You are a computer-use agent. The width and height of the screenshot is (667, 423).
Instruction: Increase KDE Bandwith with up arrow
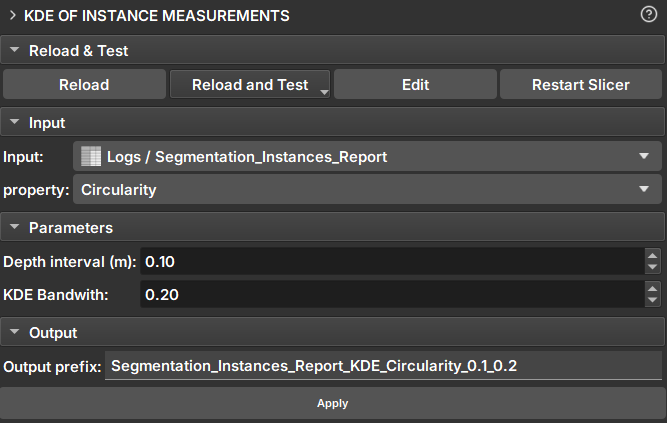click(653, 289)
